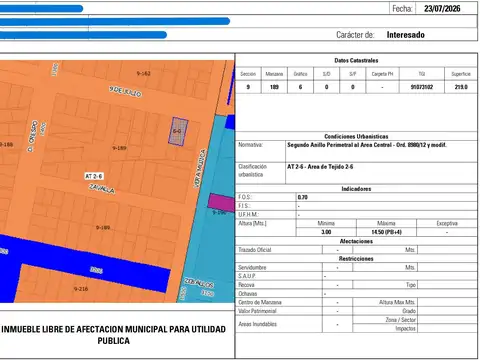Click block label 9-216 on the map
Viewport: 480px width, 360px height.
click(81, 289)
